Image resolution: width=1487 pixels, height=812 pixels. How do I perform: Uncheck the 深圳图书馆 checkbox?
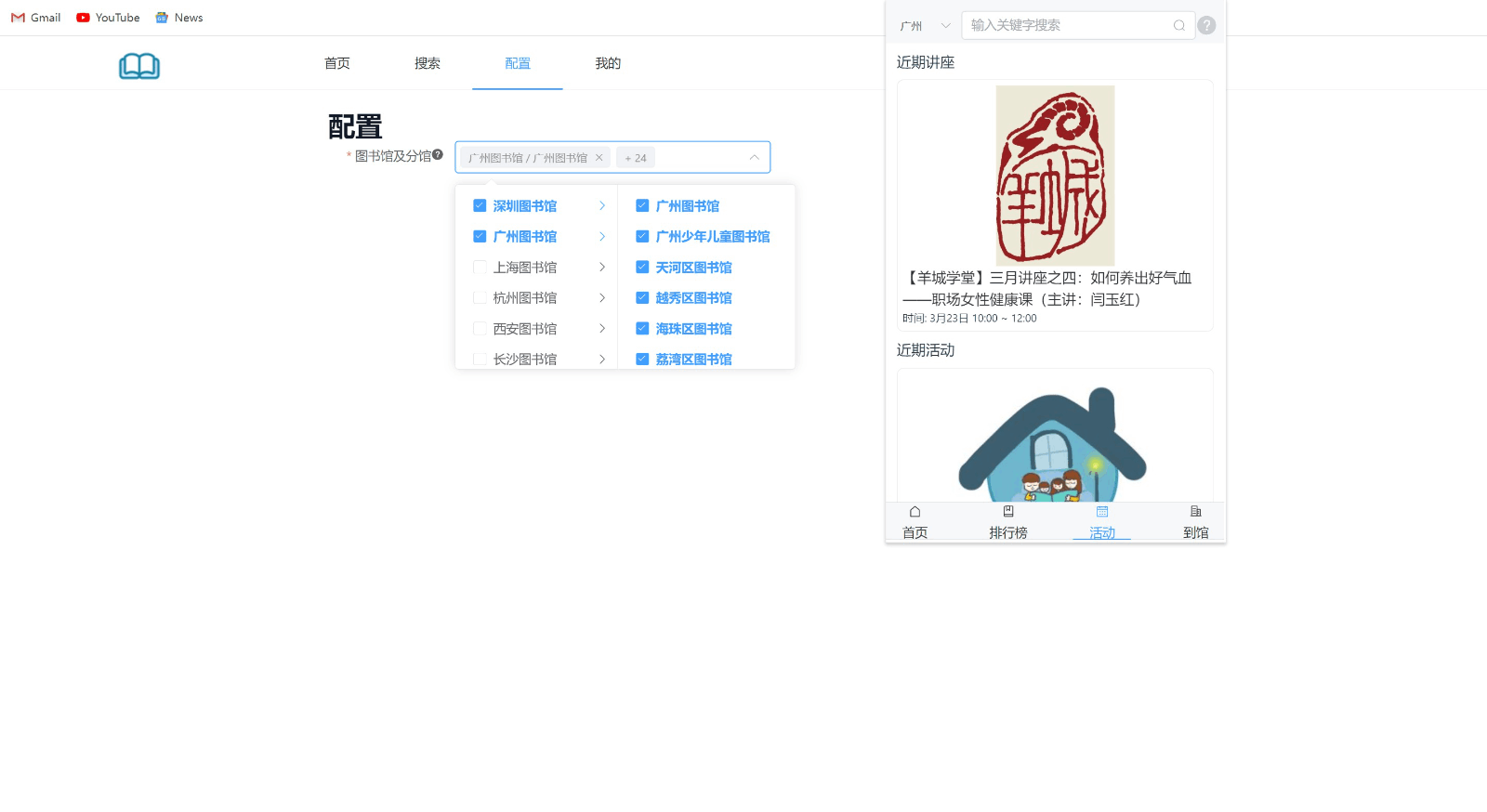tap(480, 206)
